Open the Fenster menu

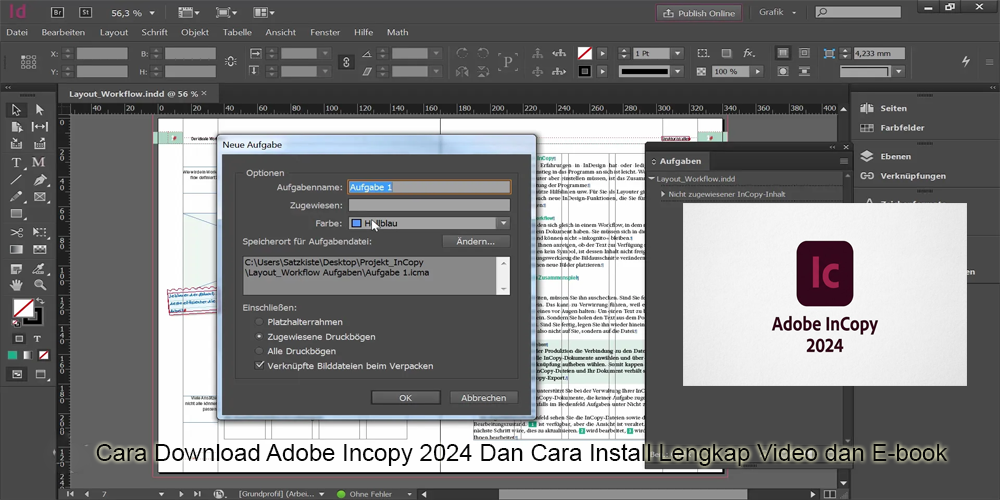(x=325, y=32)
